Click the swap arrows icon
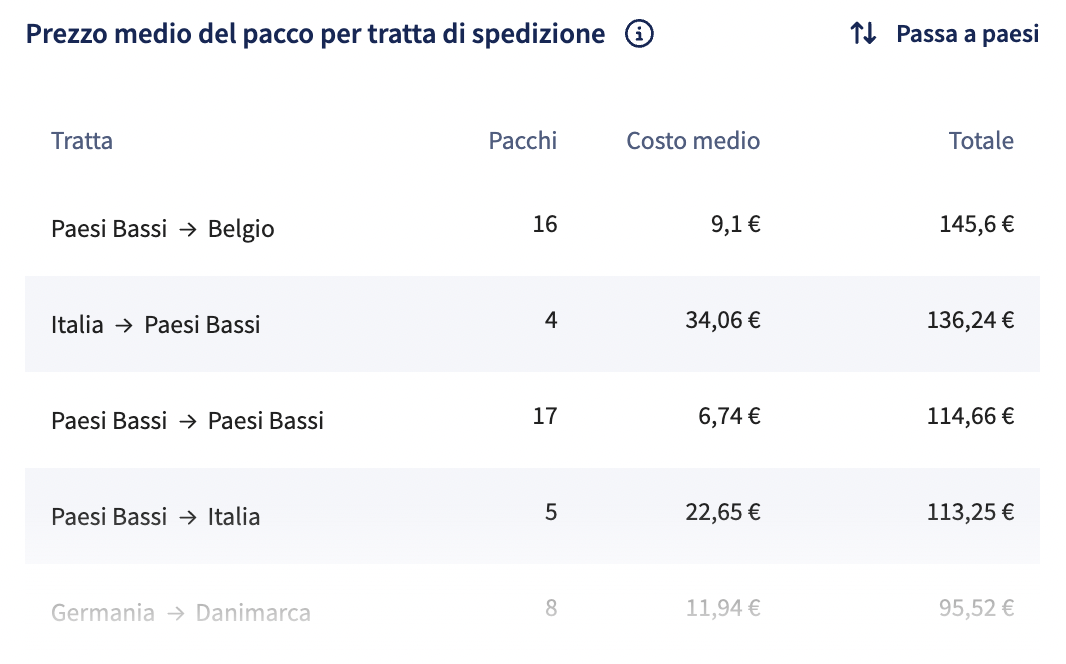This screenshot has width=1066, height=664. (863, 33)
